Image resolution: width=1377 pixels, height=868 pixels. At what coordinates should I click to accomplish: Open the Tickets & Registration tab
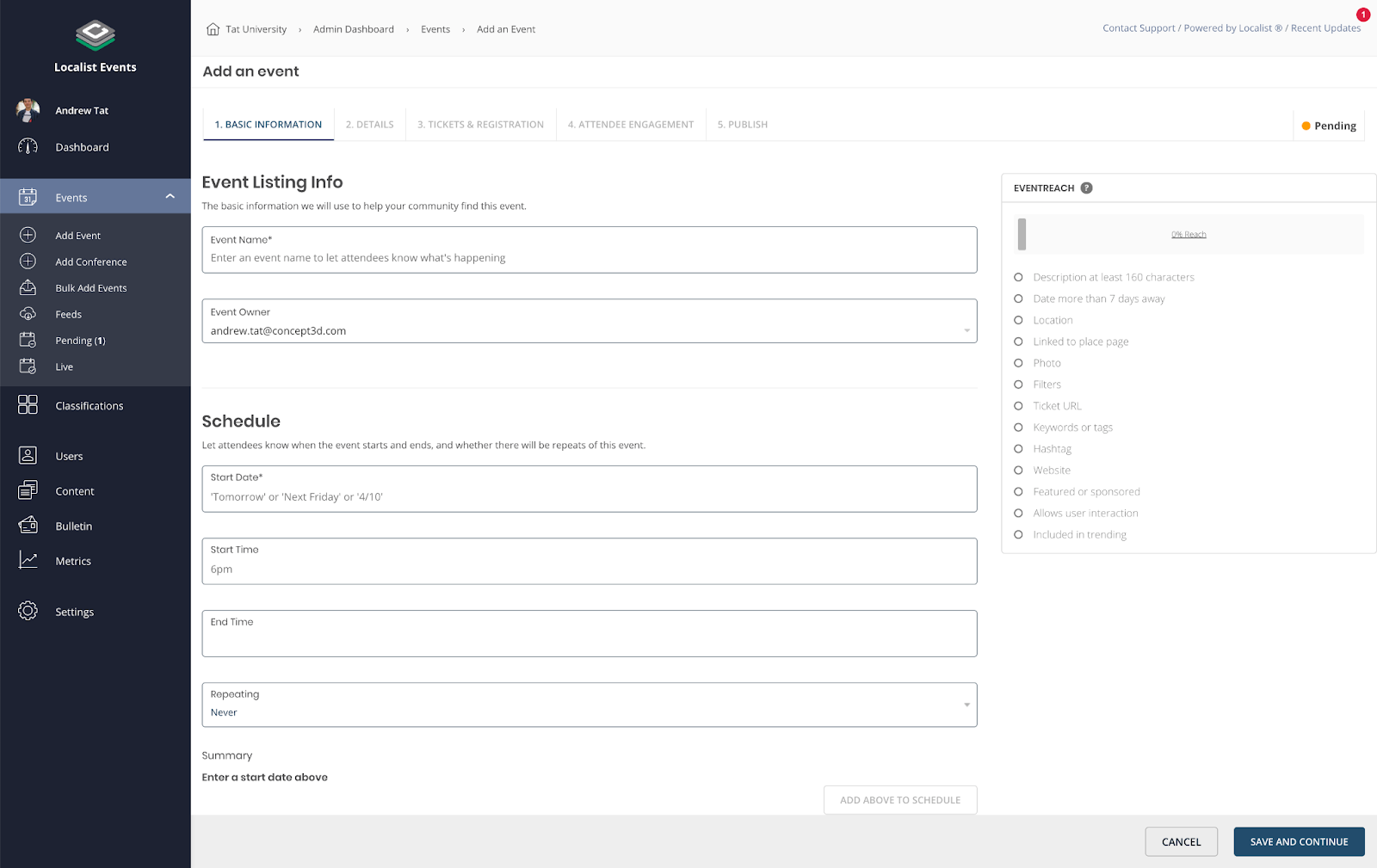[480, 125]
